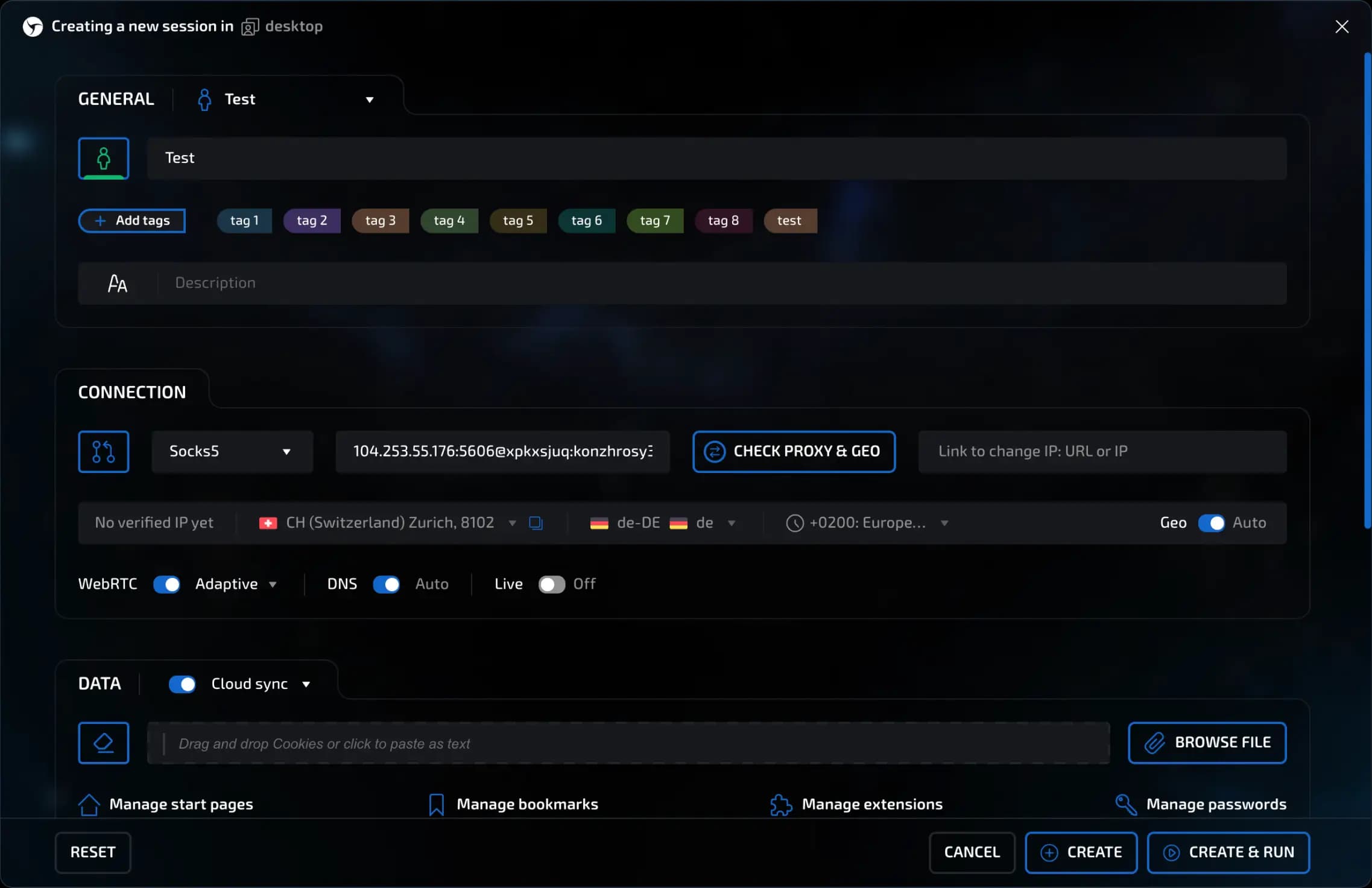The image size is (1372, 888).
Task: Click the CREATE & RUN button
Action: click(x=1228, y=852)
